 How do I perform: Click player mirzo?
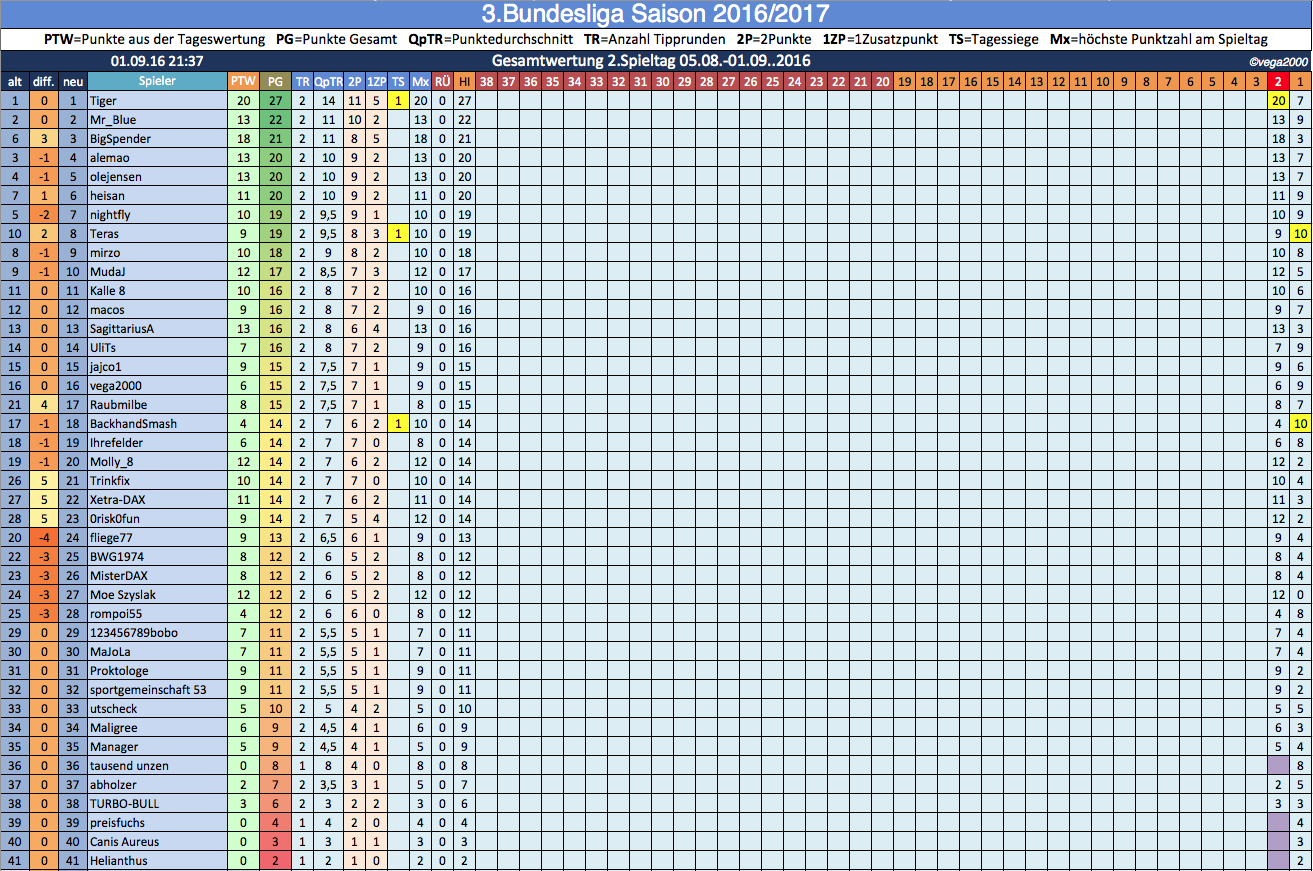click(105, 253)
